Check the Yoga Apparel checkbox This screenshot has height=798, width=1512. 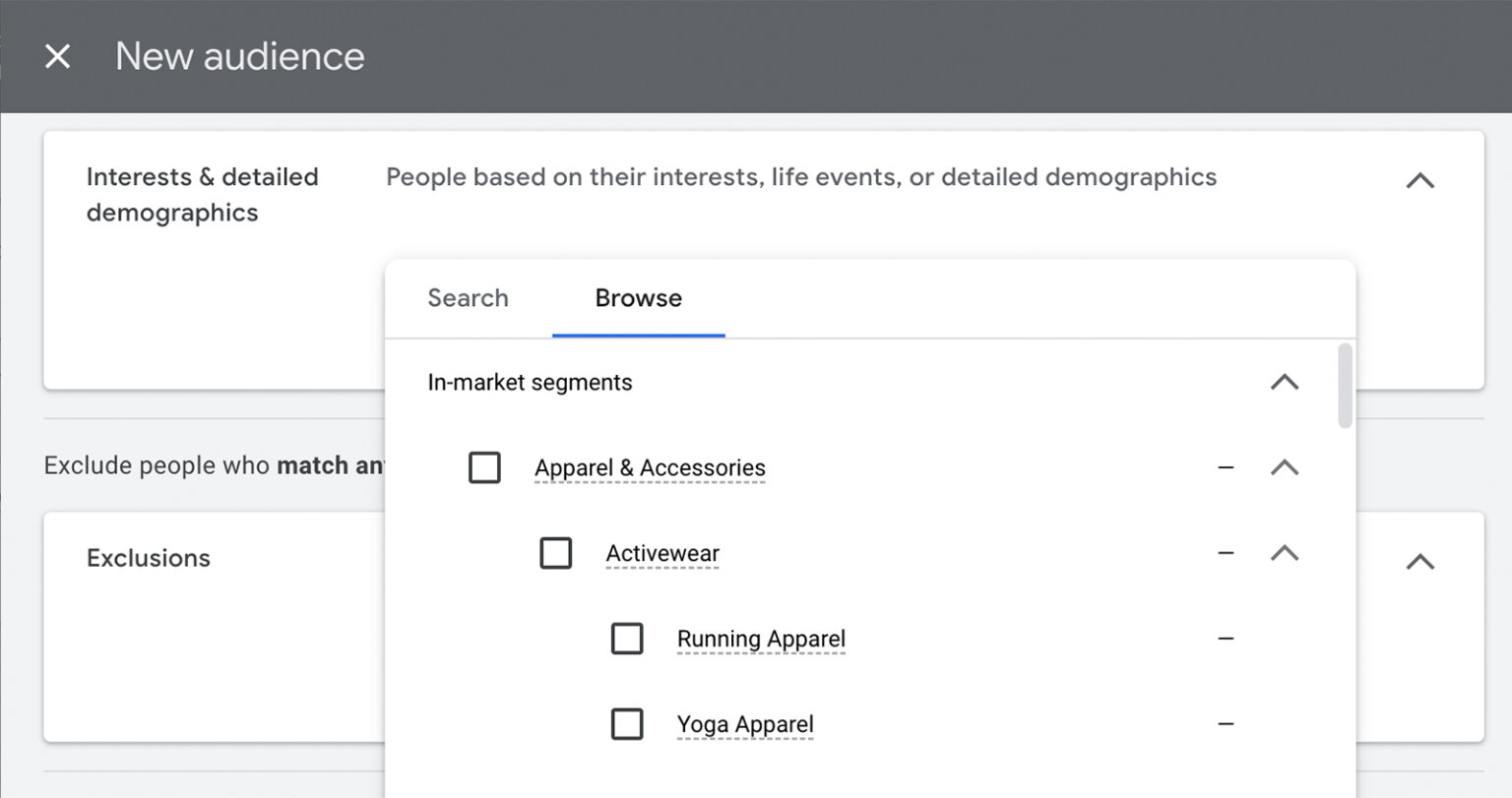pyautogui.click(x=627, y=723)
